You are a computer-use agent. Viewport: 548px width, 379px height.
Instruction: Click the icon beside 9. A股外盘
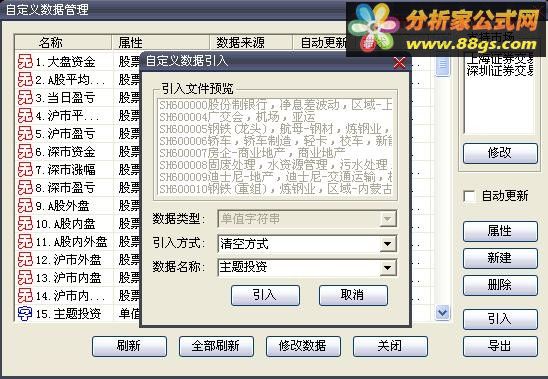[x=25, y=206]
